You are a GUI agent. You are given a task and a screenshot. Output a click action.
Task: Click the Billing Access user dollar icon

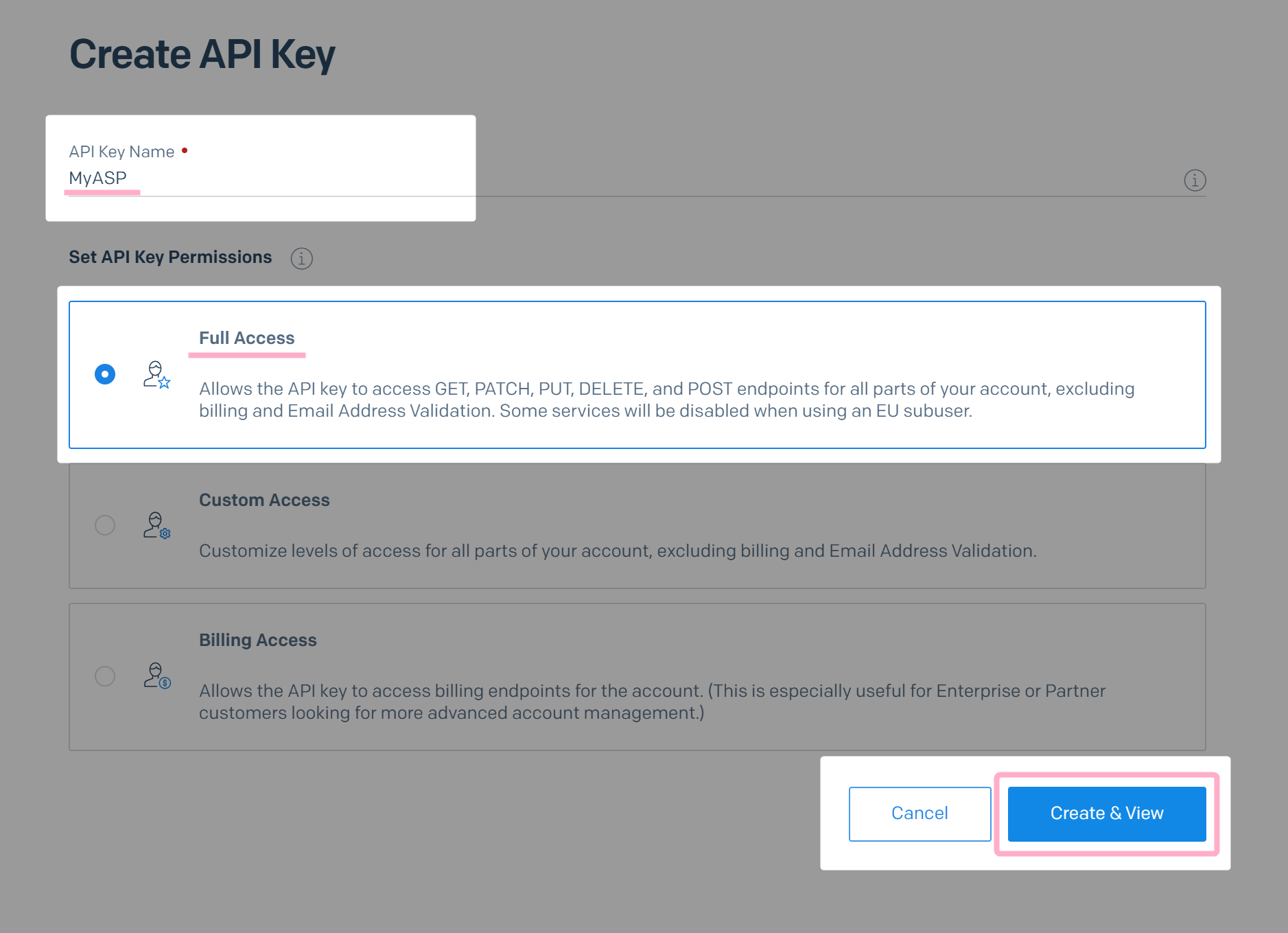click(156, 676)
